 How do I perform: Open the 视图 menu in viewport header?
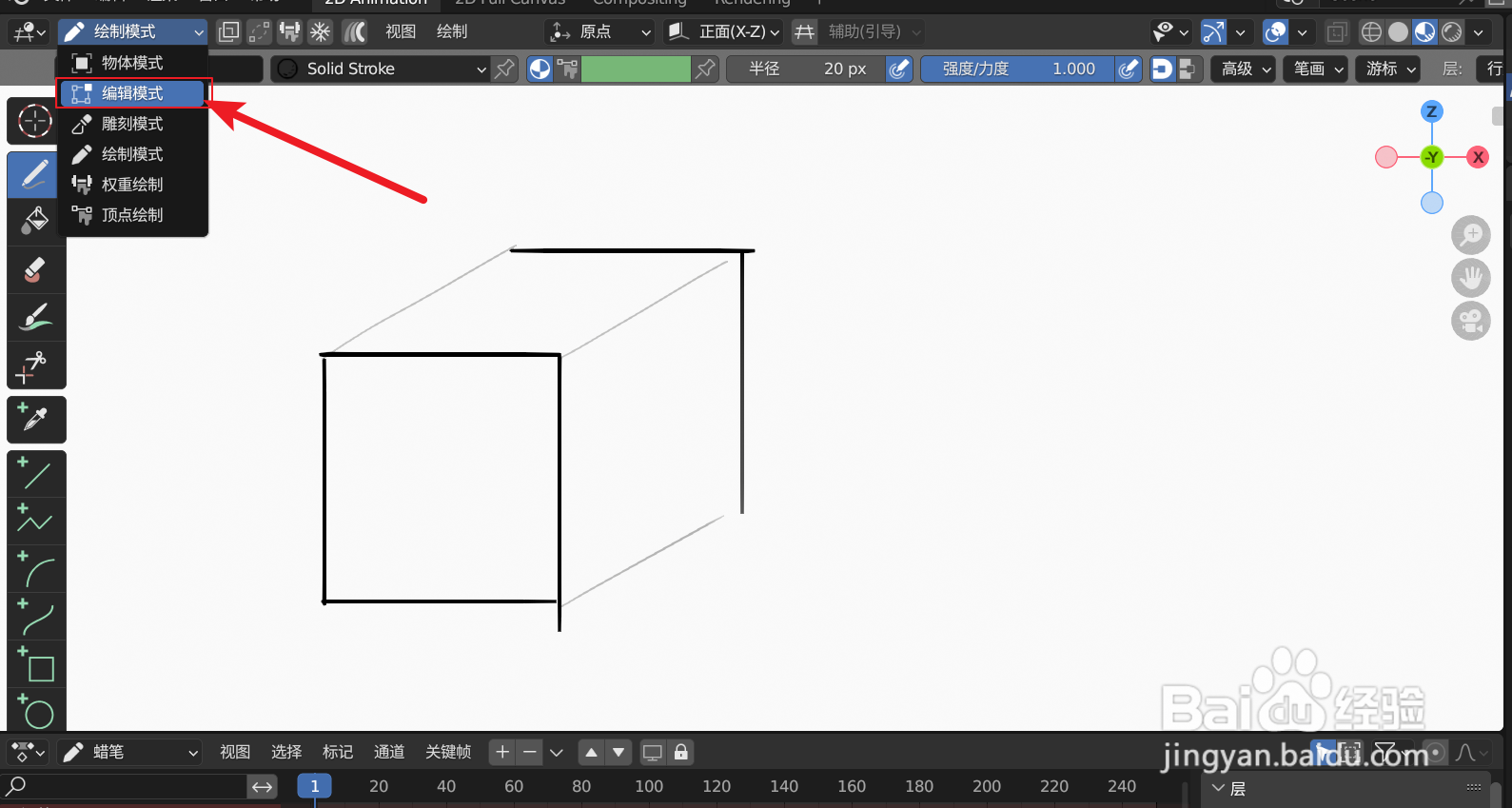[x=401, y=32]
